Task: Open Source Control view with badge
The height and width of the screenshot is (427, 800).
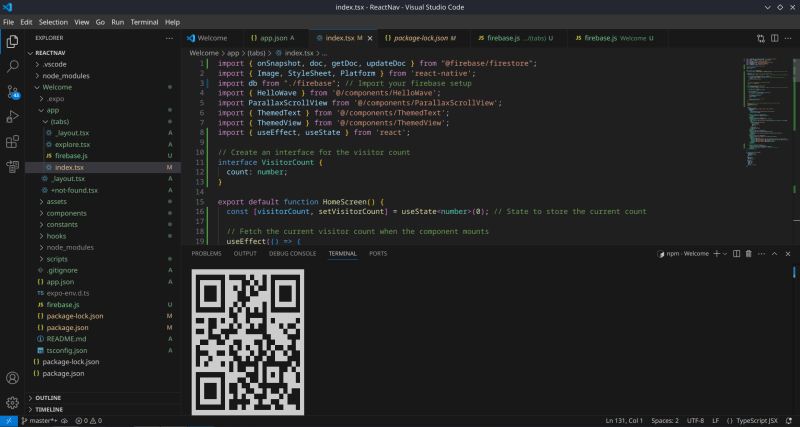Action: tap(12, 91)
